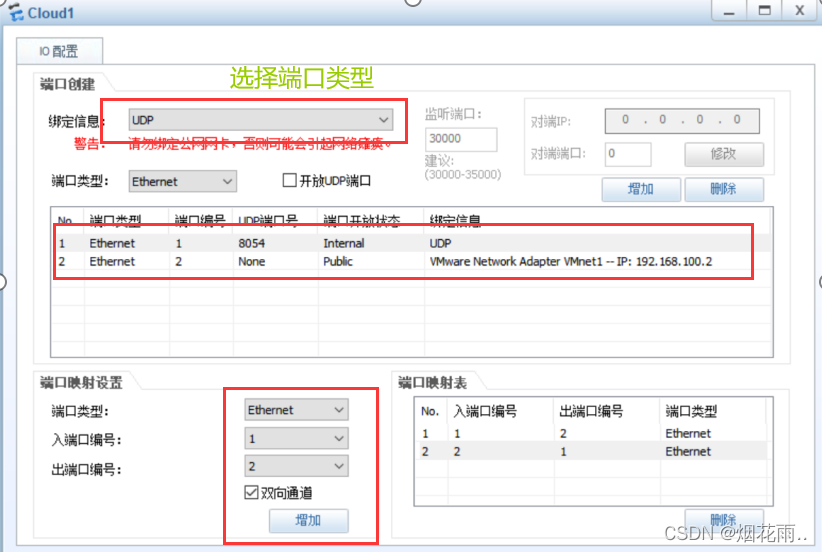
Task: Click the Cloud1 window title icon
Action: 16,12
